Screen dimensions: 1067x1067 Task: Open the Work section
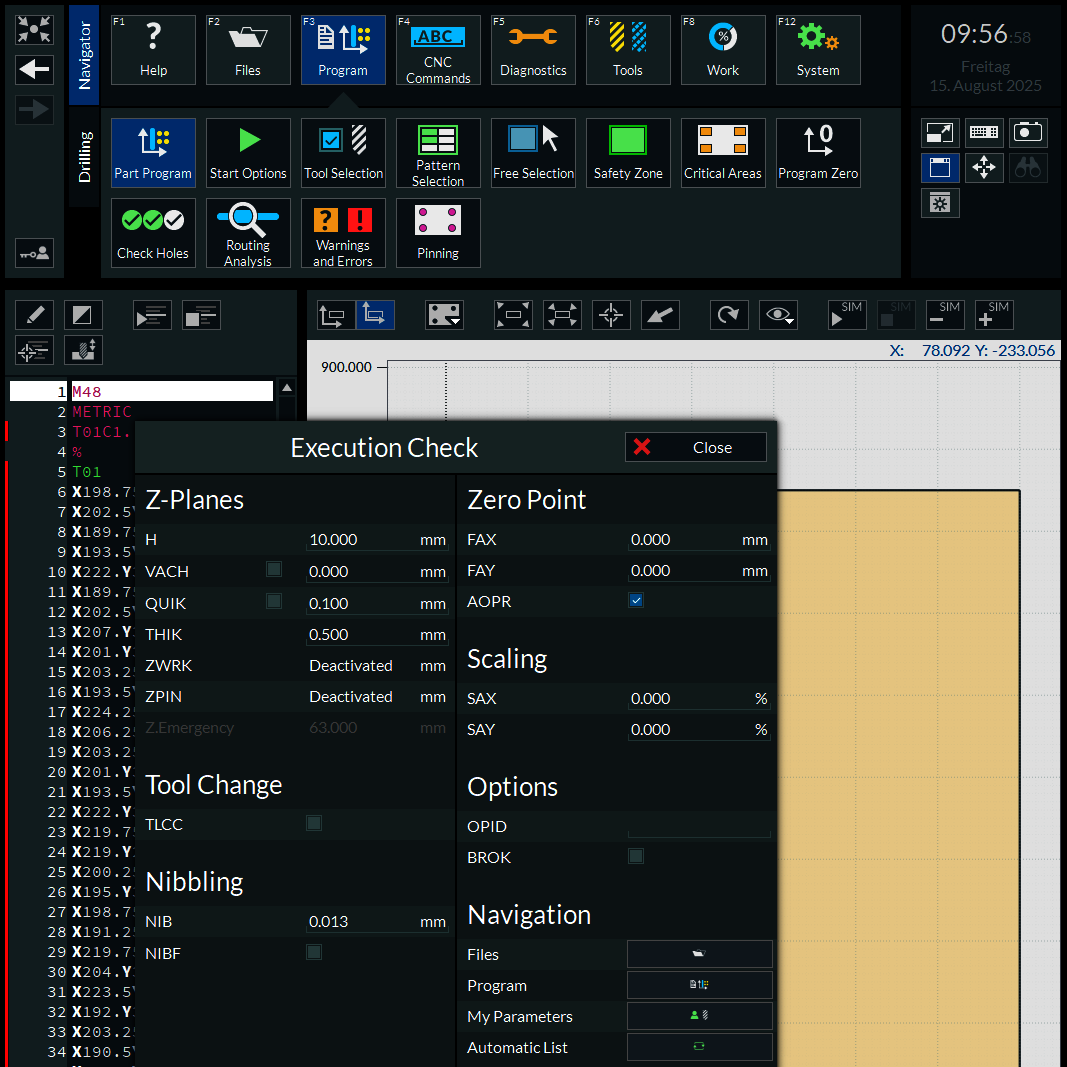click(723, 50)
